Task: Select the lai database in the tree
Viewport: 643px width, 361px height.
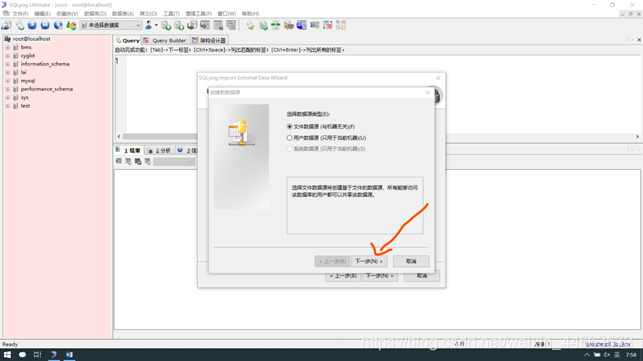Action: (23, 72)
